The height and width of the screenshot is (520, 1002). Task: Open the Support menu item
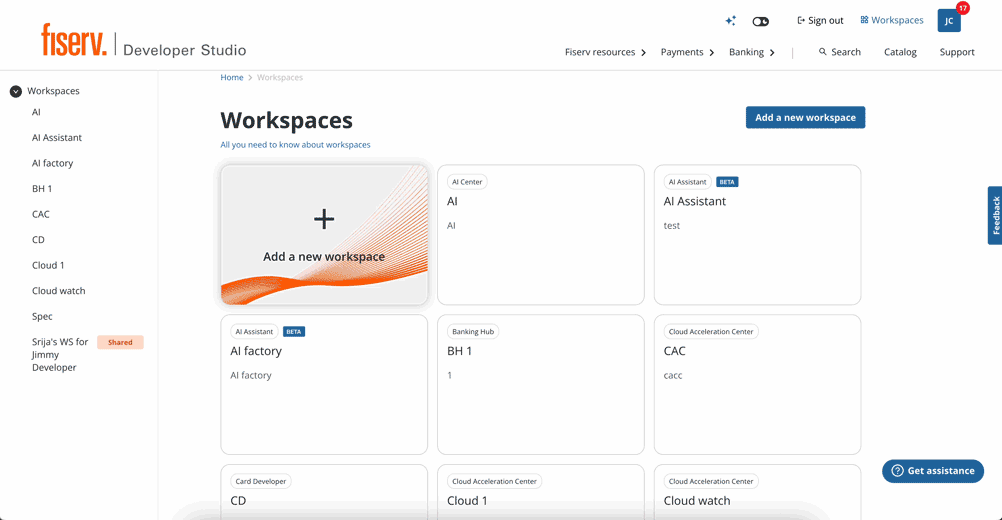tap(956, 52)
